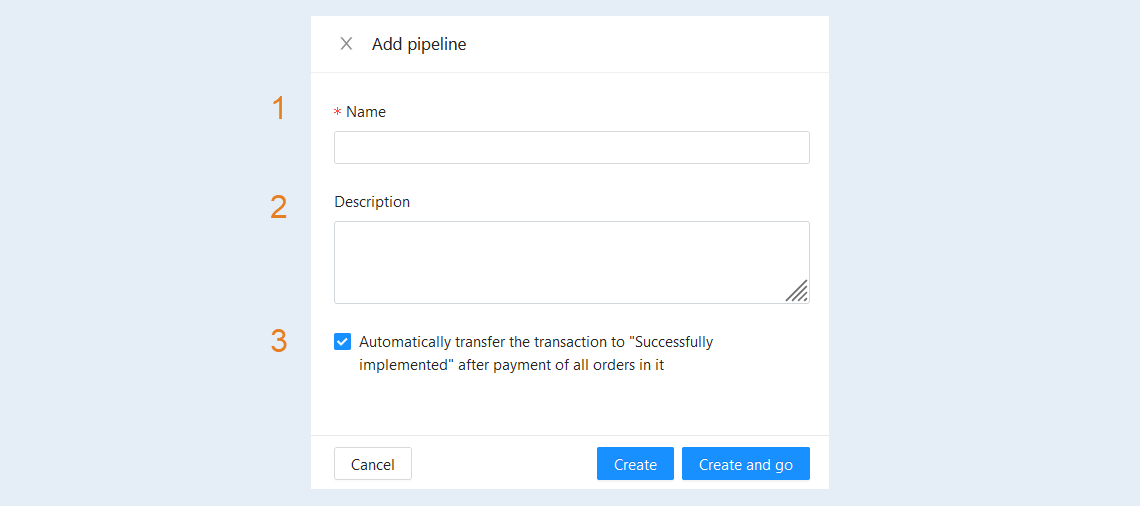Uncheck the automatic transfer checkbox
Screen dimensions: 1140x506
click(x=342, y=342)
